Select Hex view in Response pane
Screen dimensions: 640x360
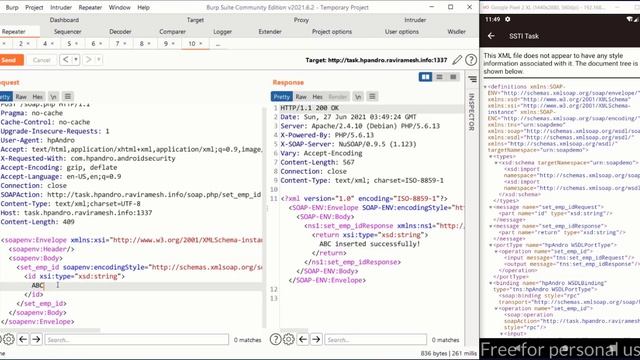point(318,97)
